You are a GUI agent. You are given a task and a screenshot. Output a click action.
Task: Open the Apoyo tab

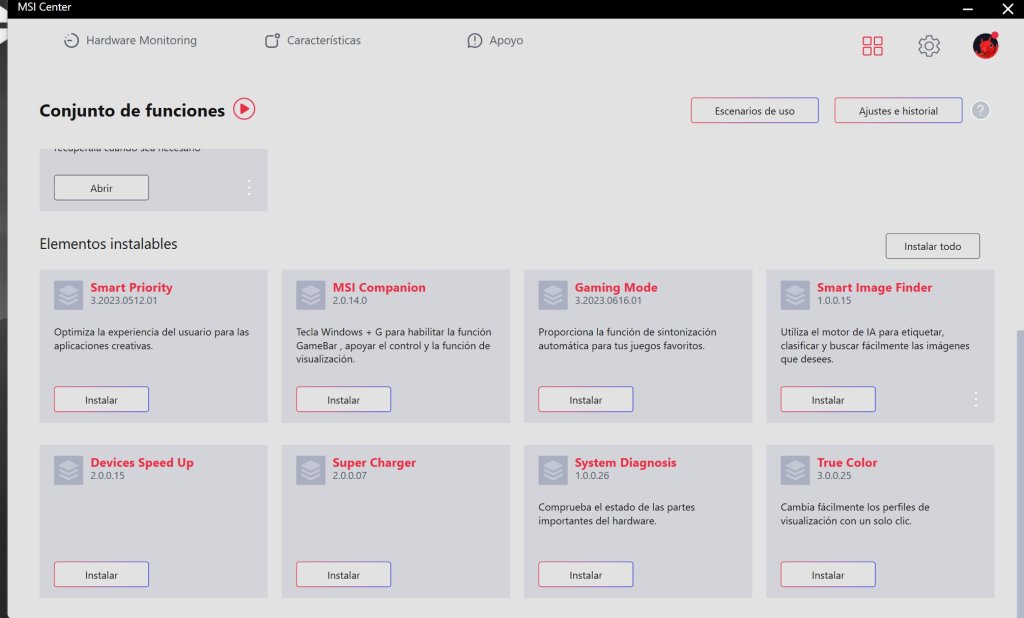click(495, 41)
